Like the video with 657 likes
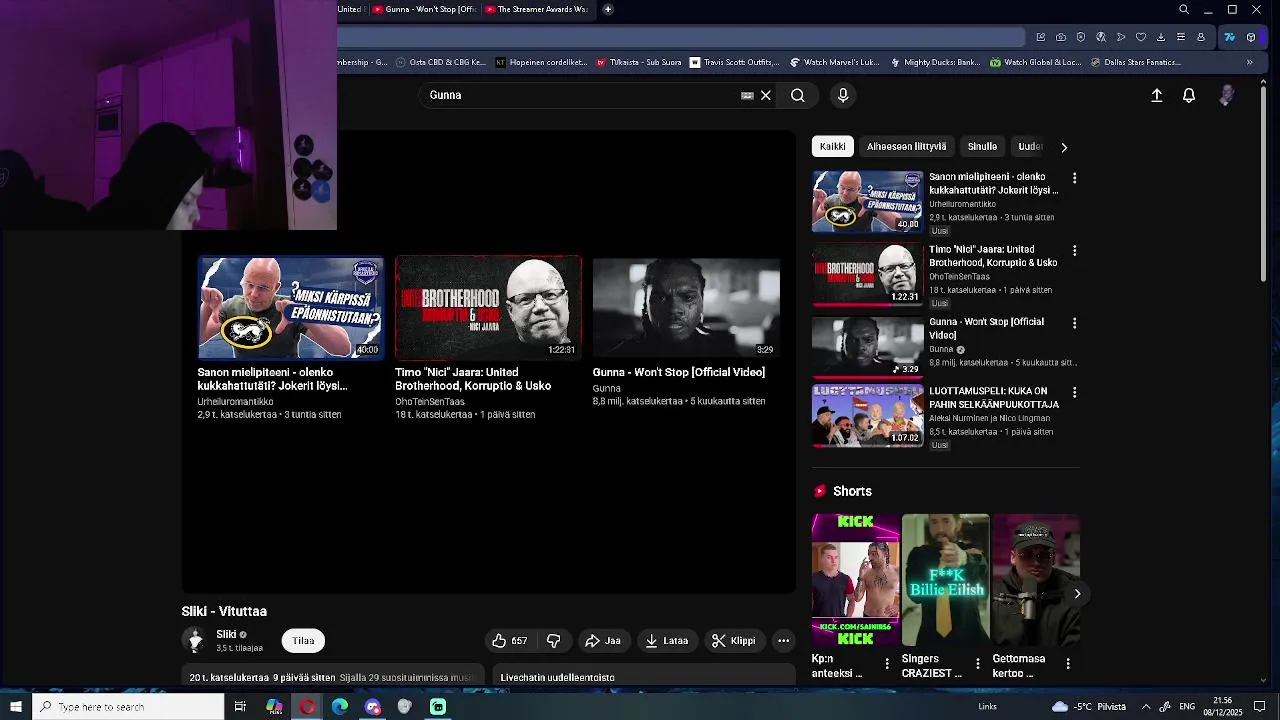The width and height of the screenshot is (1280, 720). pyautogui.click(x=510, y=641)
